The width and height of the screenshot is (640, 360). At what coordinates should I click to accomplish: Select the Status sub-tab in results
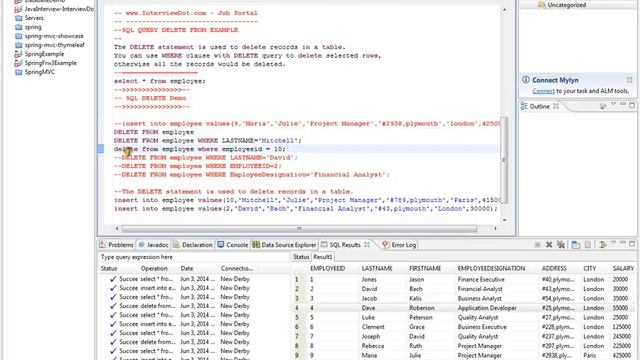tap(301, 257)
